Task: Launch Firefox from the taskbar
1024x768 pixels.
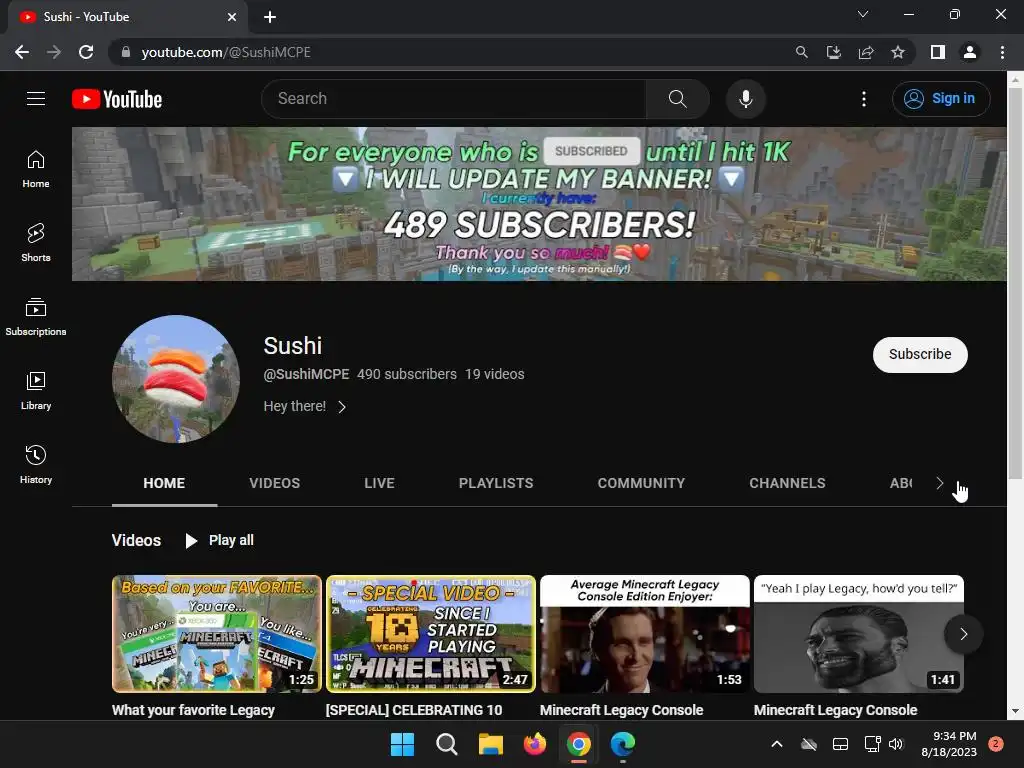Action: click(x=535, y=744)
